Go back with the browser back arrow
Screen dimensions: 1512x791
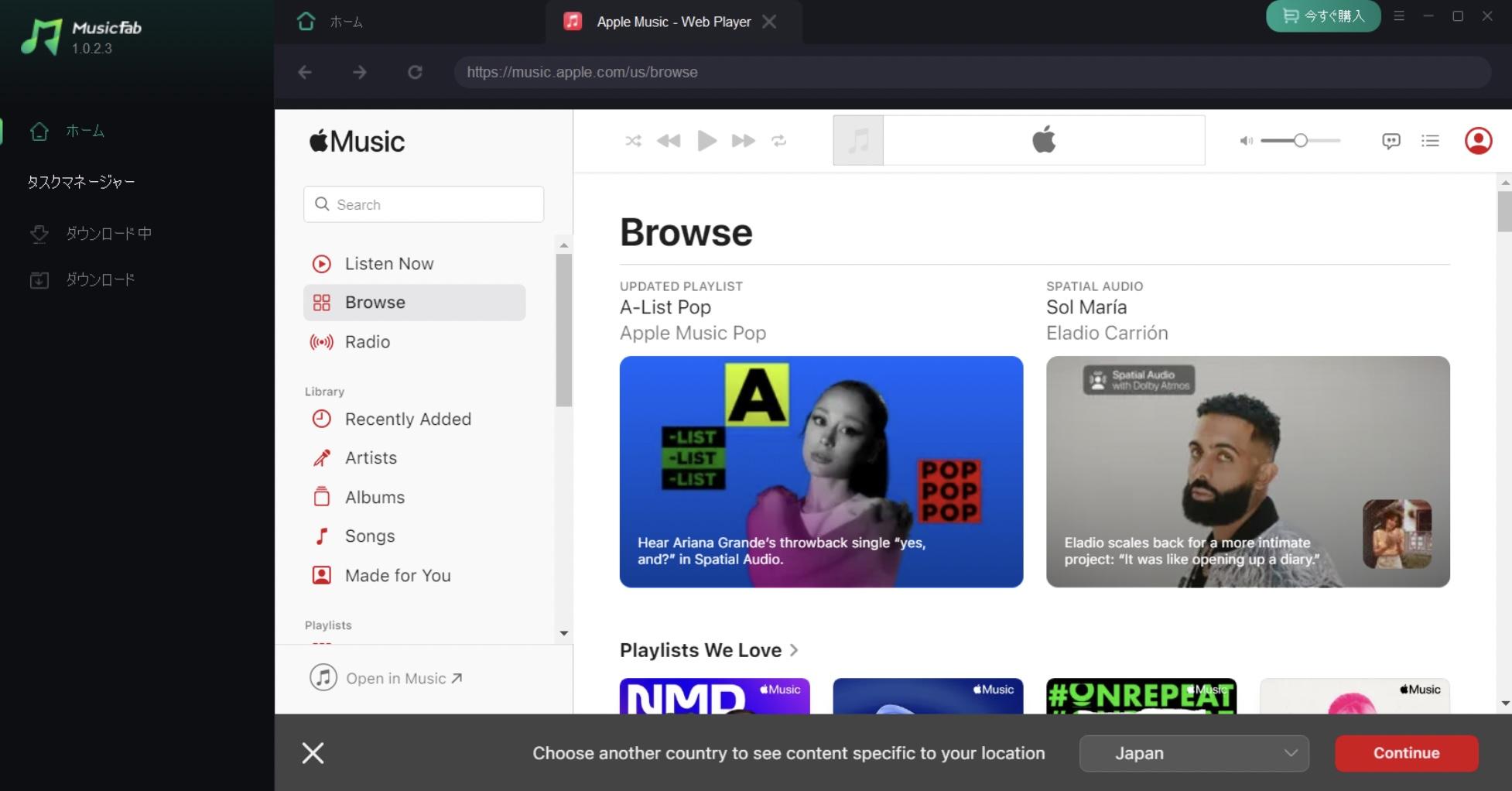[305, 72]
